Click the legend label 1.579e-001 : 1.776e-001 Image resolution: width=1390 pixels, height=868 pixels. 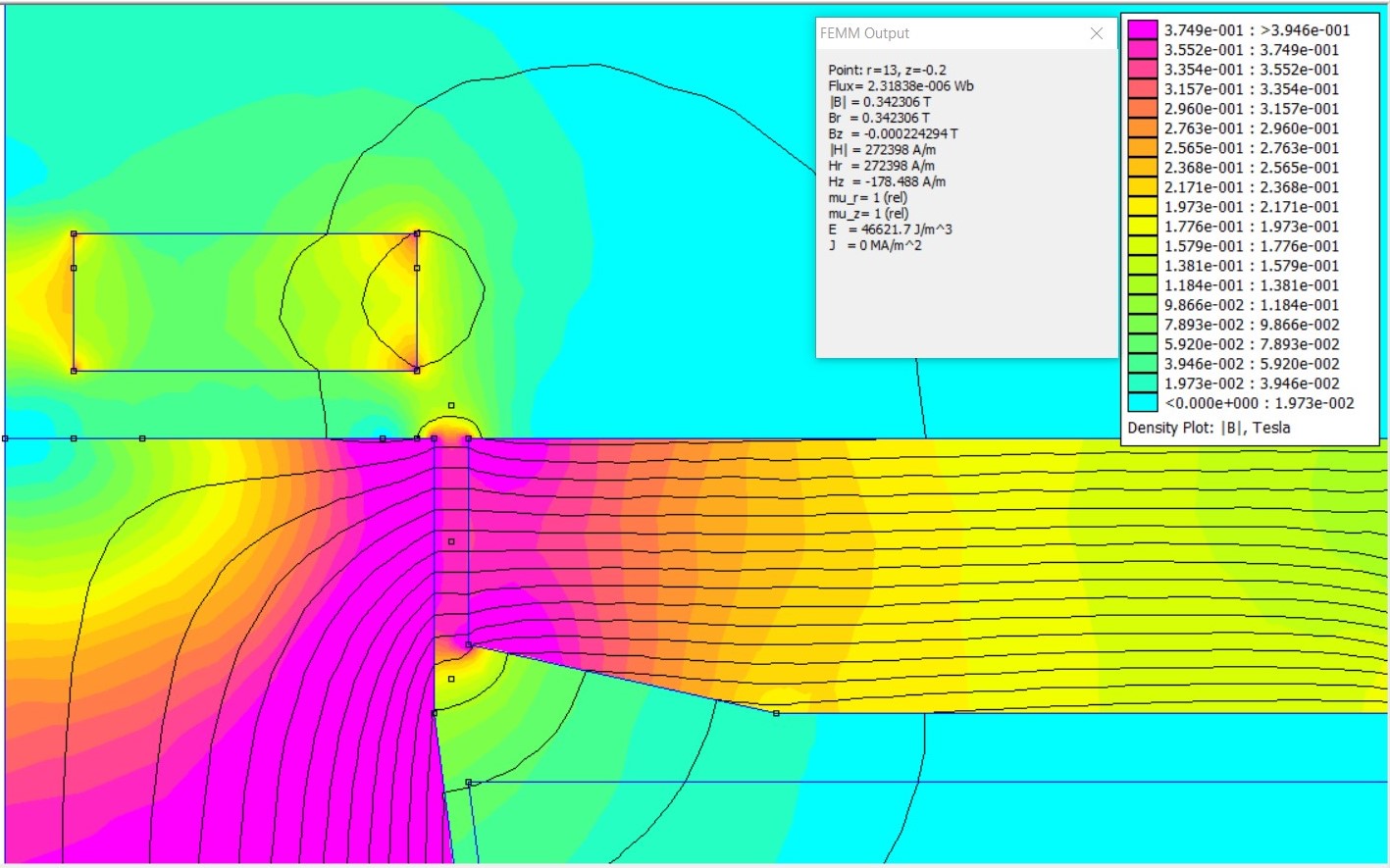[1252, 246]
